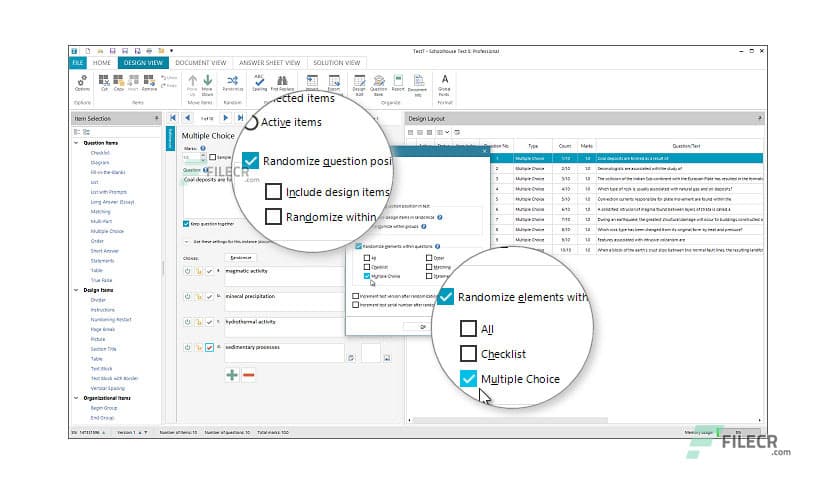
Task: Collapse the Question Items tree group
Action: coord(76,143)
